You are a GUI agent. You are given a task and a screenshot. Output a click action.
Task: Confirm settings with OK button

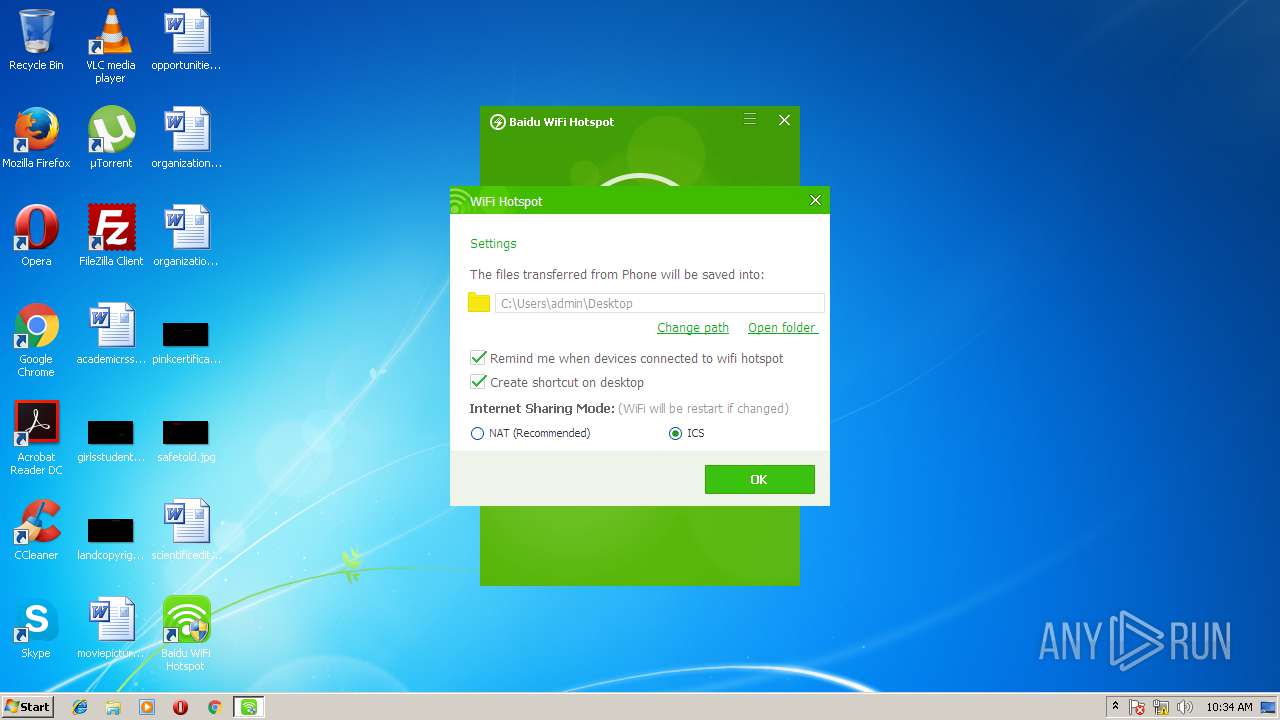click(759, 479)
